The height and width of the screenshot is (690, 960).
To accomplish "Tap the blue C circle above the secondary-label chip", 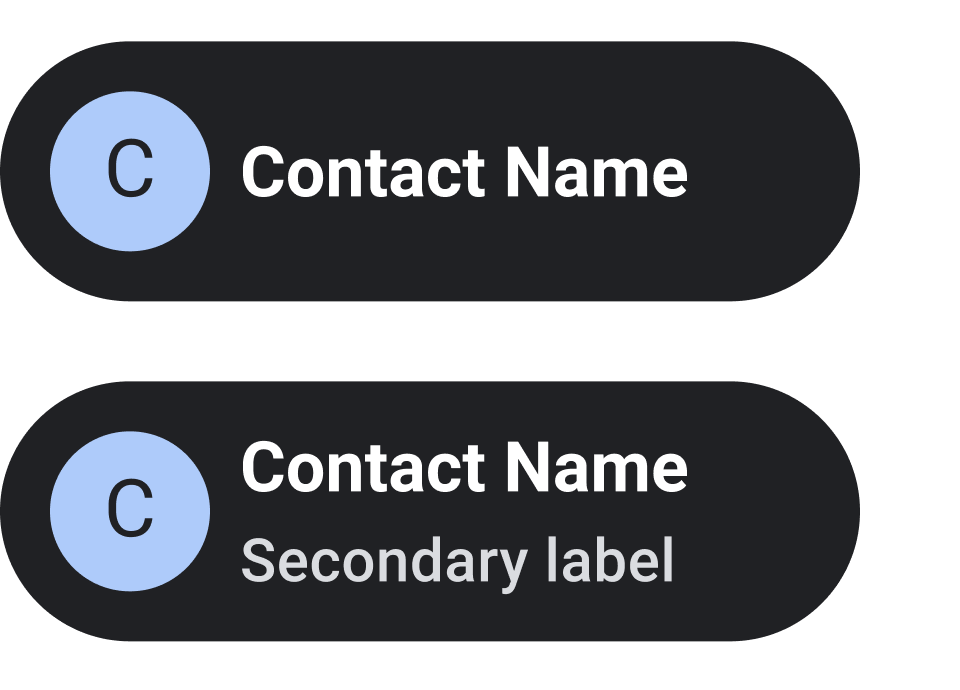I will tap(130, 171).
